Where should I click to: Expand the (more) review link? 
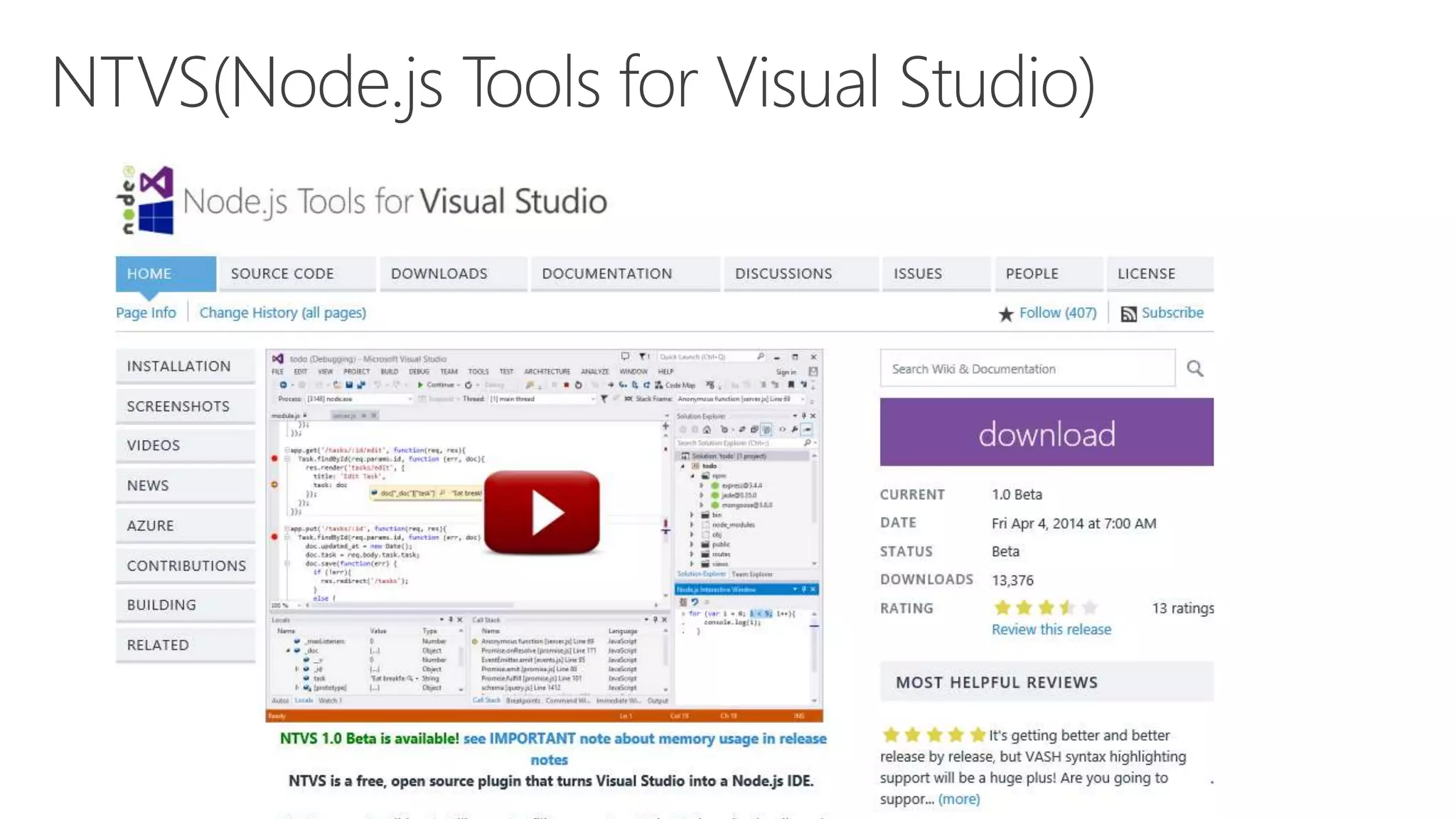tap(958, 799)
